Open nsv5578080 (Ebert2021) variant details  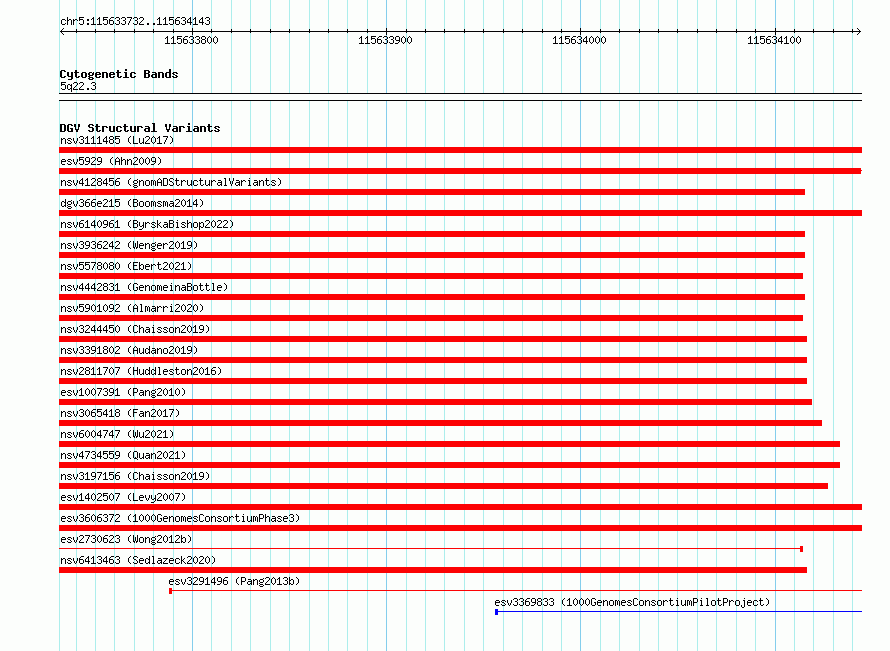coord(126,266)
